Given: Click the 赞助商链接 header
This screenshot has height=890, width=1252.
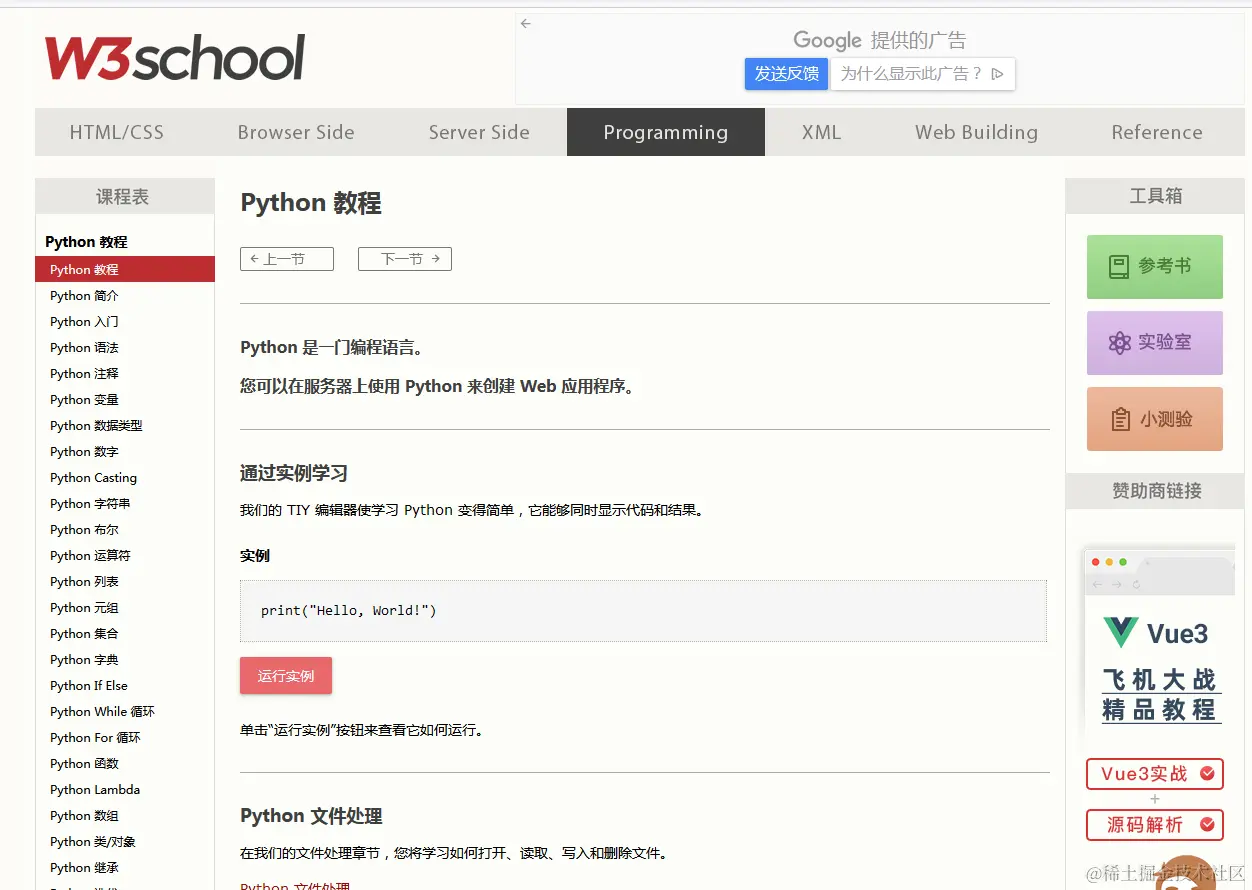Looking at the screenshot, I should coord(1156,491).
